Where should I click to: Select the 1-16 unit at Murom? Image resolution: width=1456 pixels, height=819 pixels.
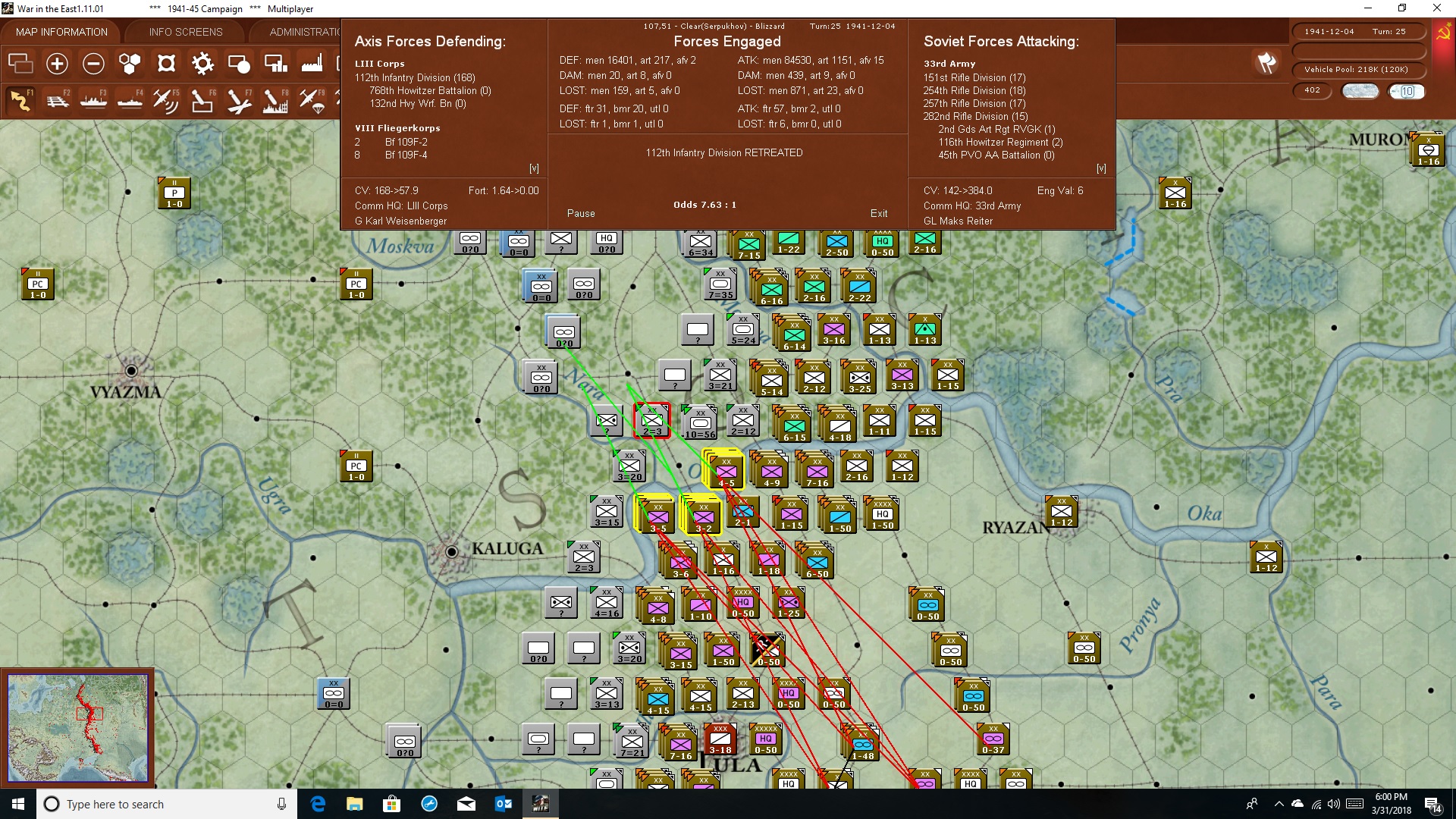tap(1429, 150)
